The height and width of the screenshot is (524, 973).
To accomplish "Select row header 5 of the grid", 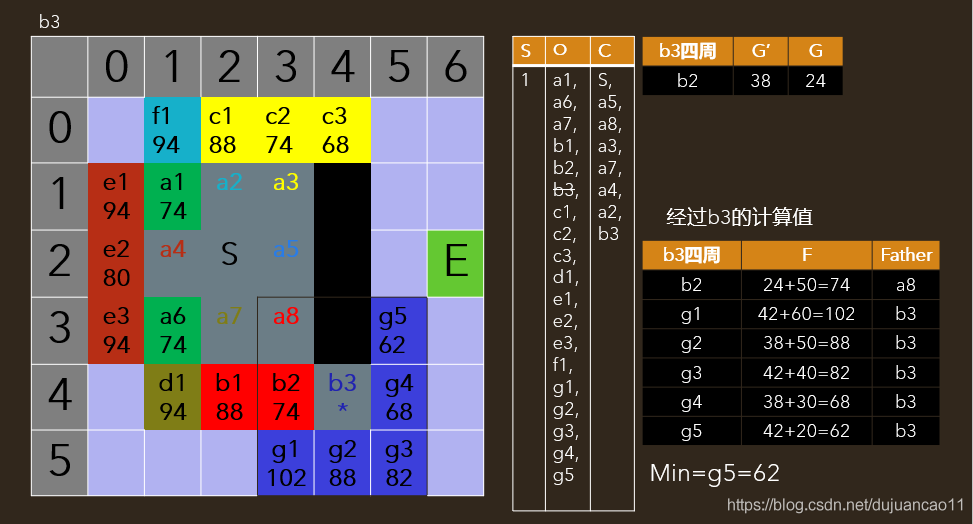I will tap(60, 463).
